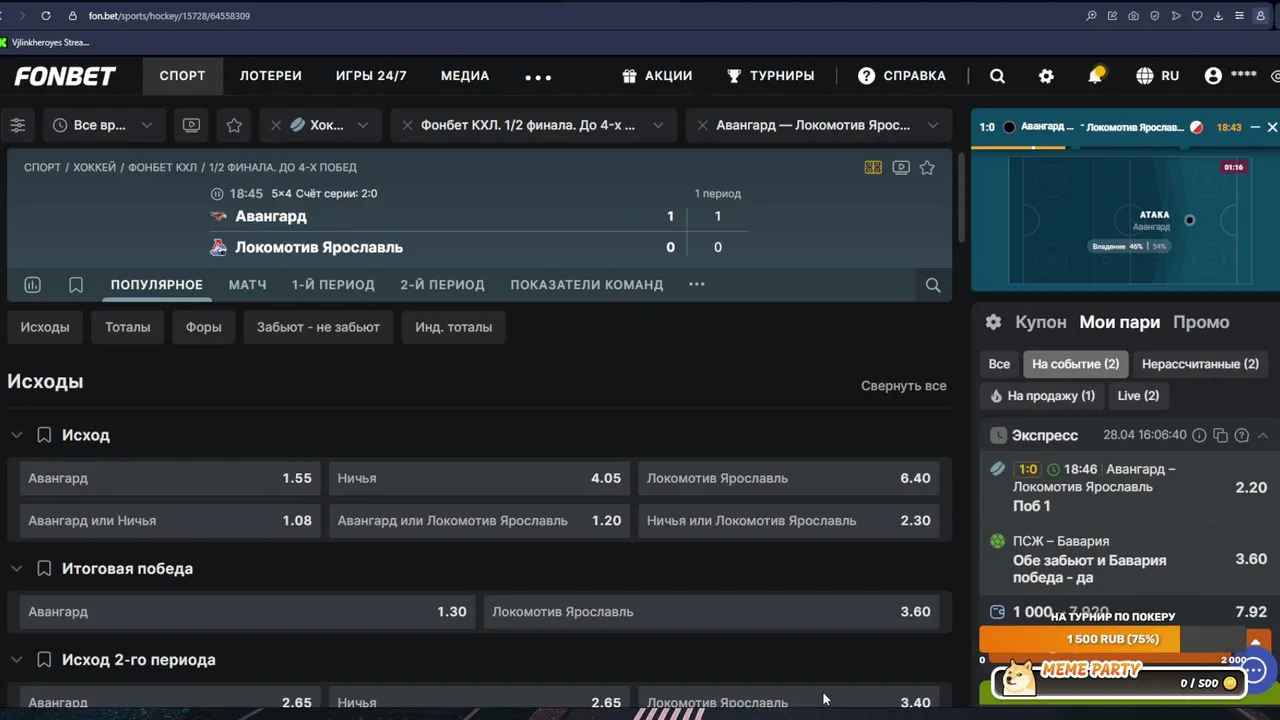Open Справка help link

[x=902, y=76]
